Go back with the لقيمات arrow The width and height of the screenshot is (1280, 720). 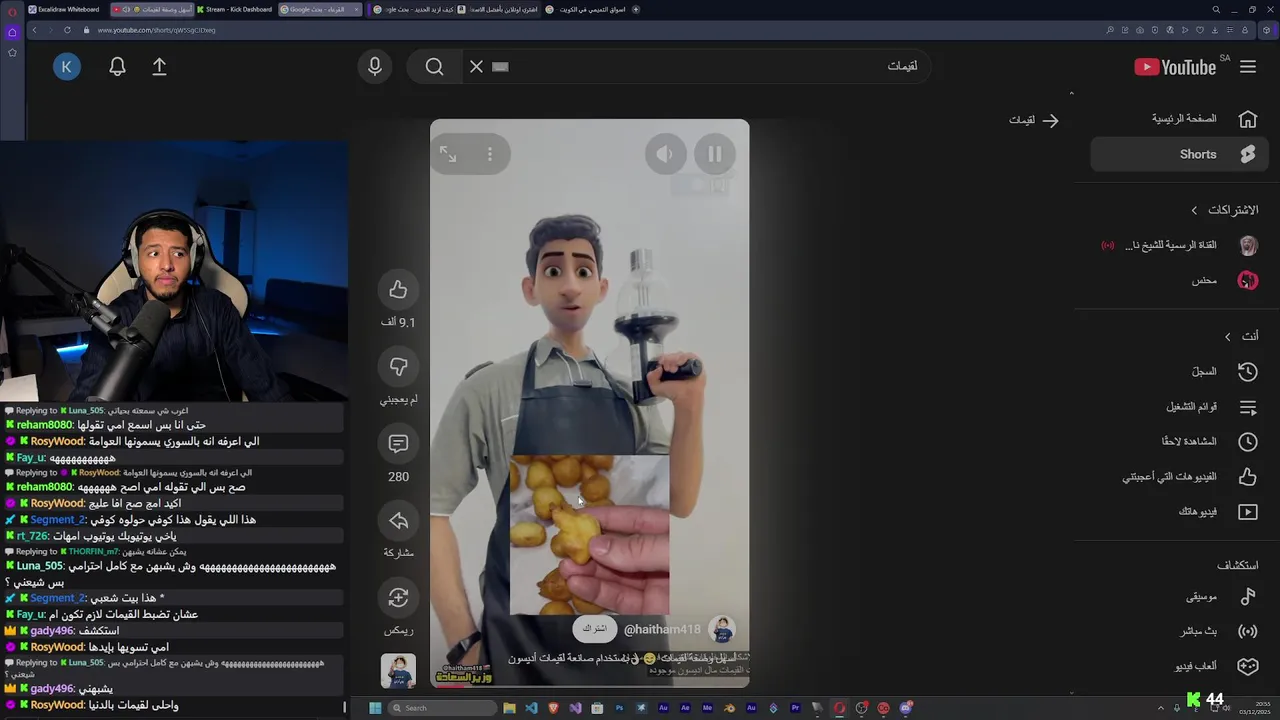coord(1049,120)
